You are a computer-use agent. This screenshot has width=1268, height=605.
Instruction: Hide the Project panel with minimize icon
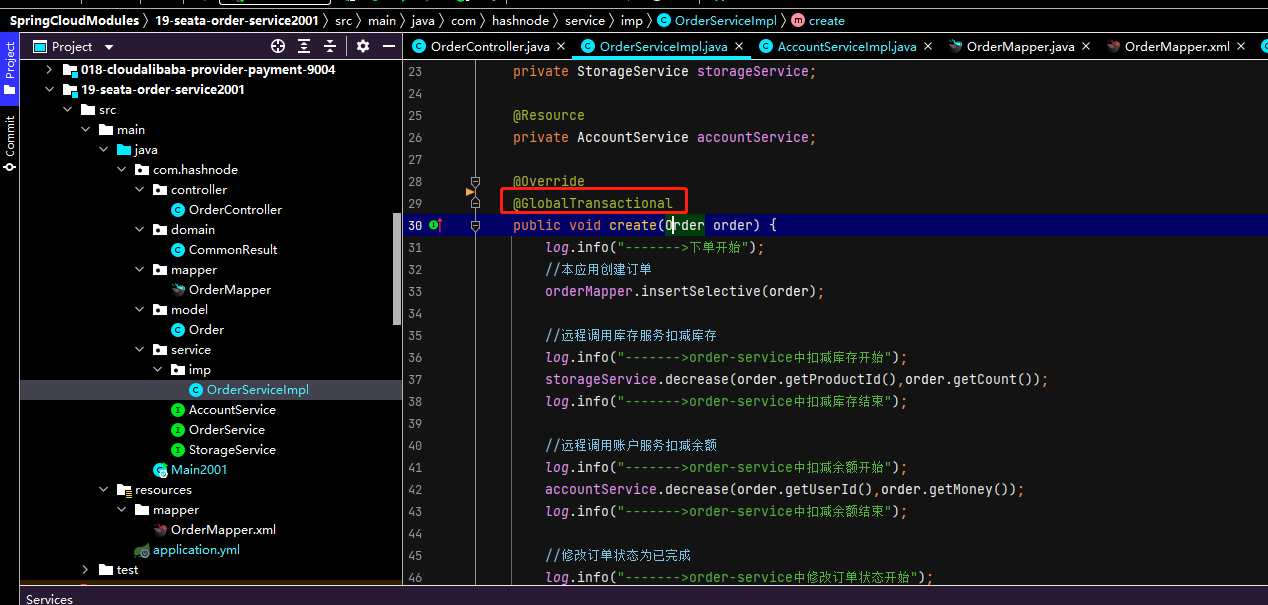click(388, 46)
